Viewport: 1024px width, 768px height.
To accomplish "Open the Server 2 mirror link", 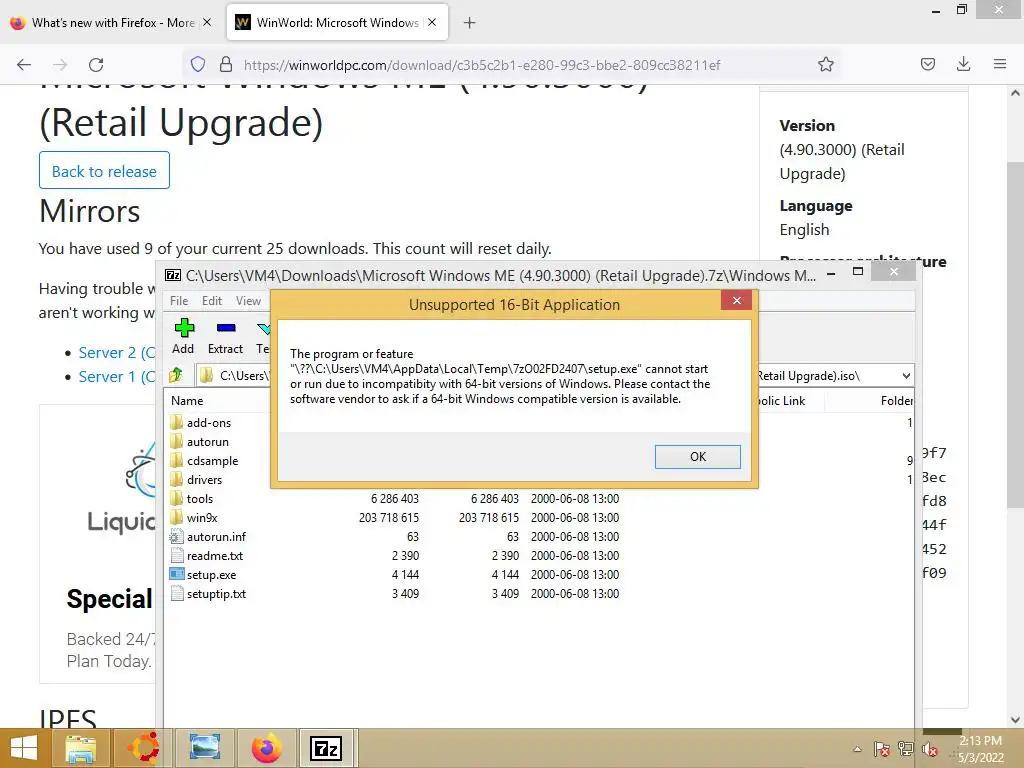I will [117, 353].
